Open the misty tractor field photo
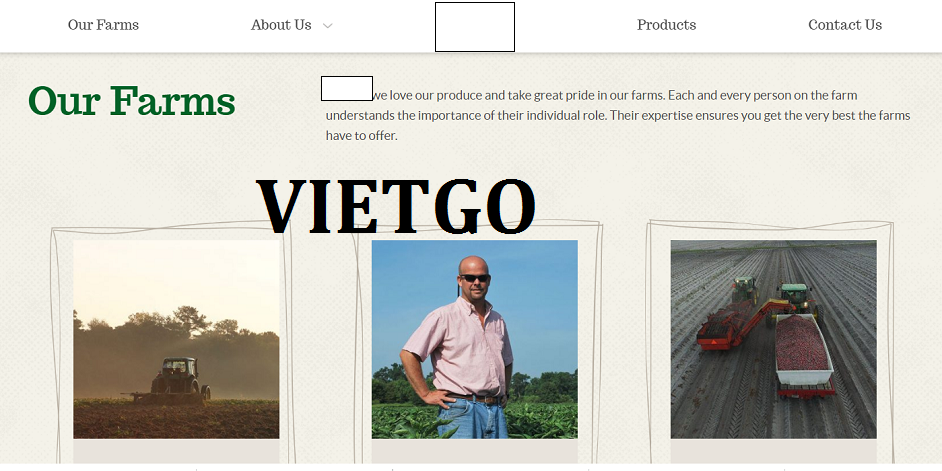Image resolution: width=942 pixels, height=471 pixels. pyautogui.click(x=176, y=339)
